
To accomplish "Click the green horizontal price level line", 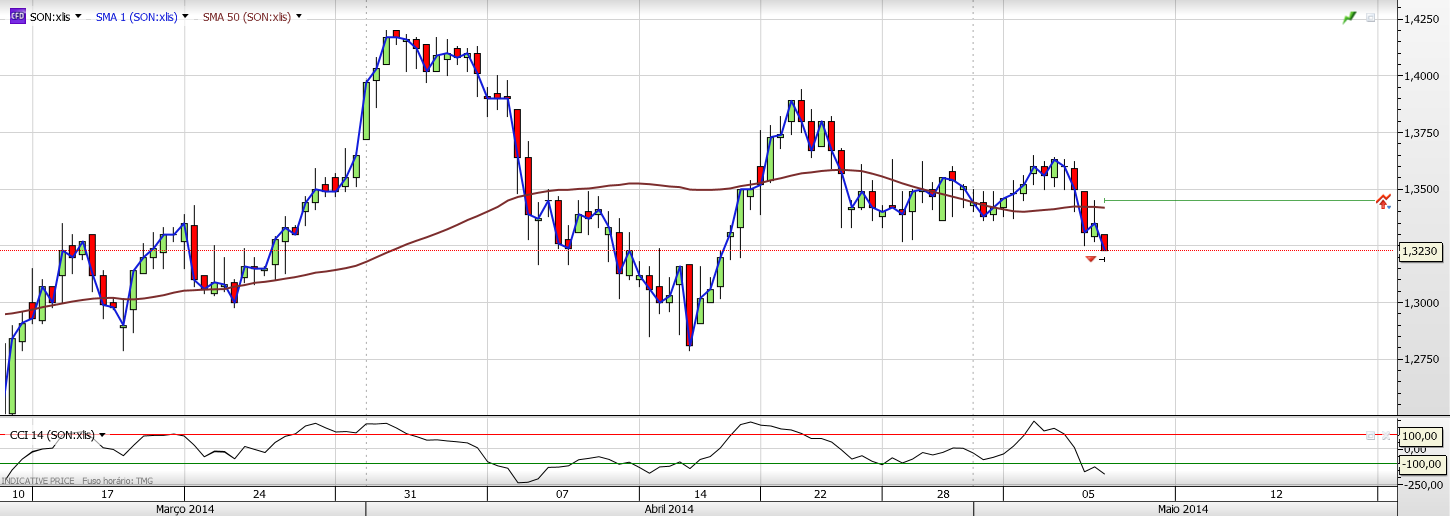I will 1240,201.
